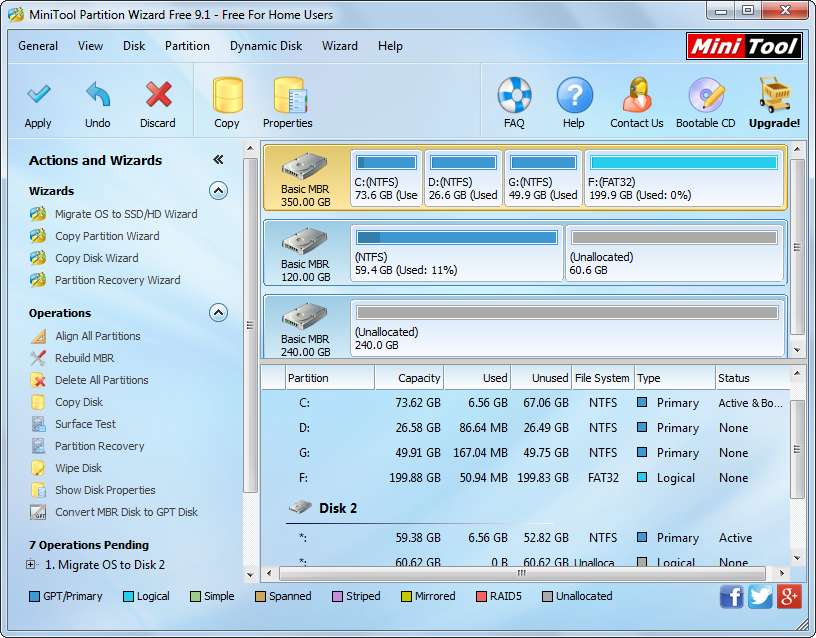Select the D: row in partition table

[x=526, y=428]
